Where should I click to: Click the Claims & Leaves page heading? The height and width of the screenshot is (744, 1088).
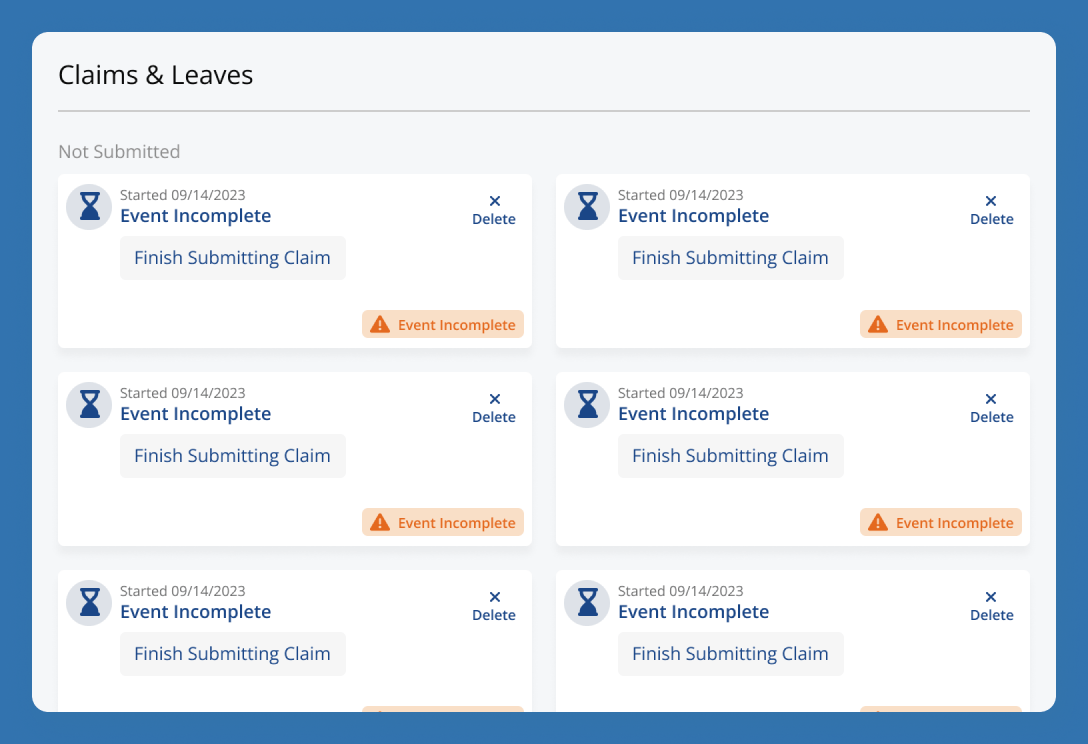click(x=155, y=75)
